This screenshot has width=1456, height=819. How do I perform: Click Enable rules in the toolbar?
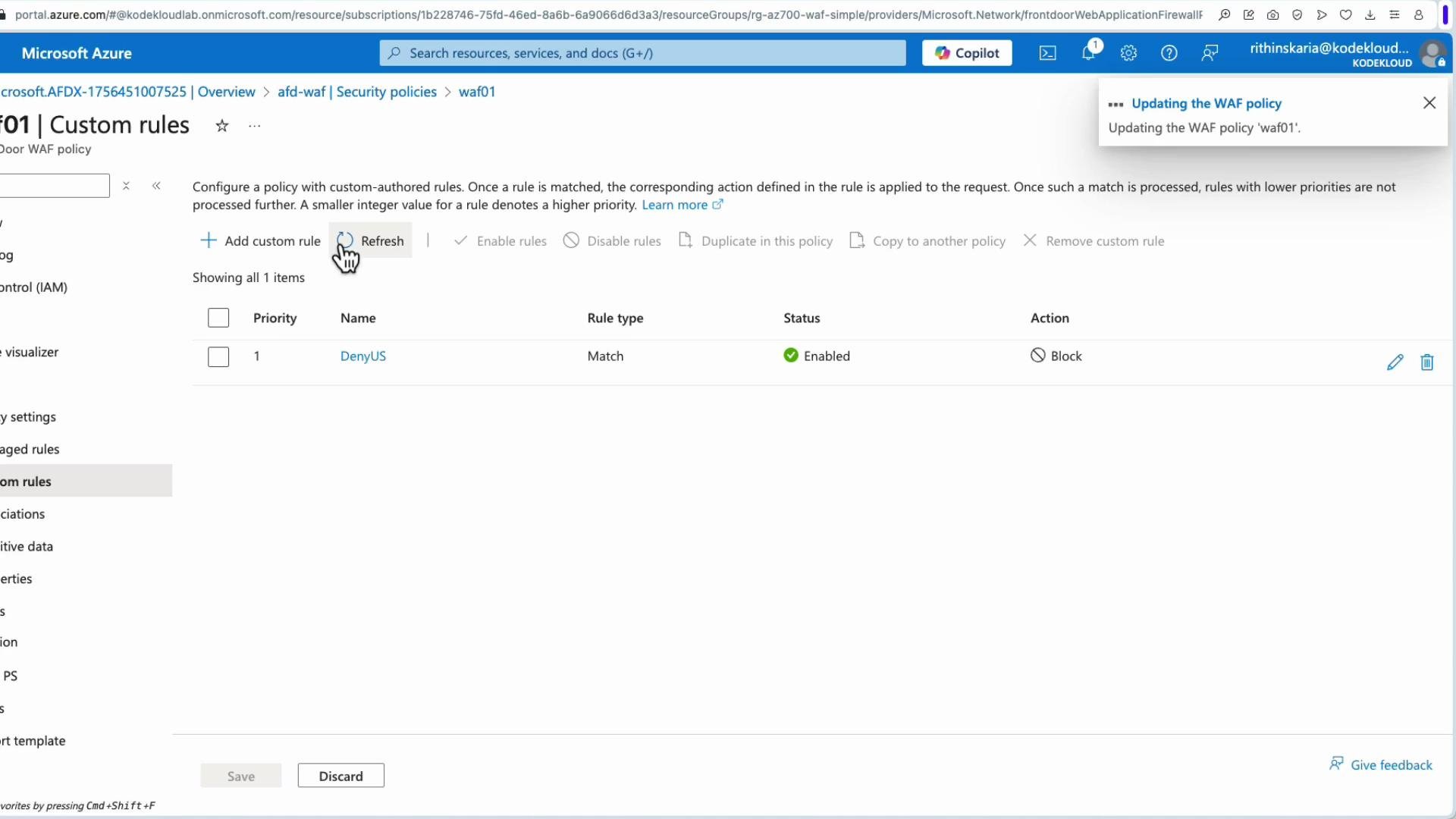(500, 241)
